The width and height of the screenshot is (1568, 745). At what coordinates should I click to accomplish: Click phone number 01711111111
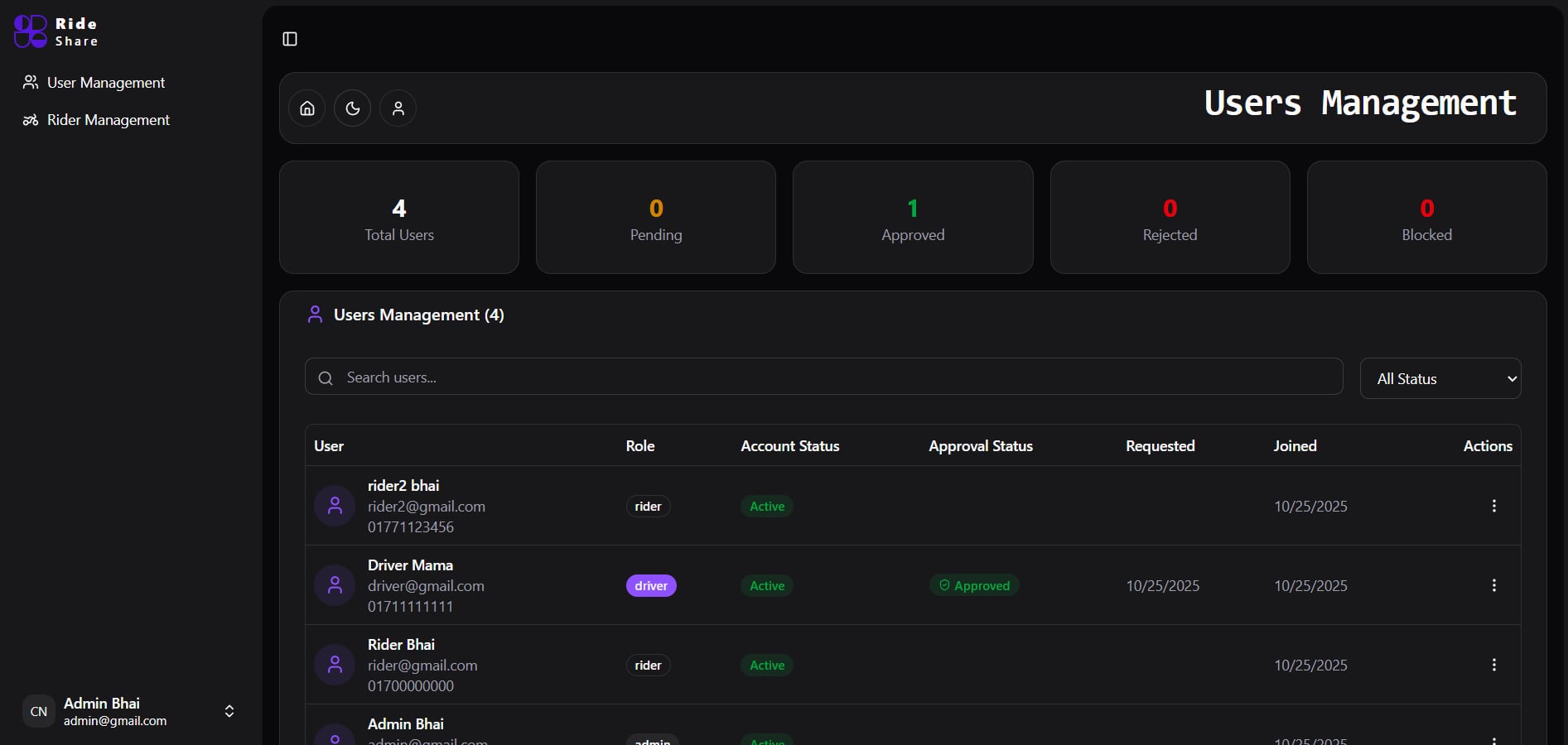click(410, 607)
